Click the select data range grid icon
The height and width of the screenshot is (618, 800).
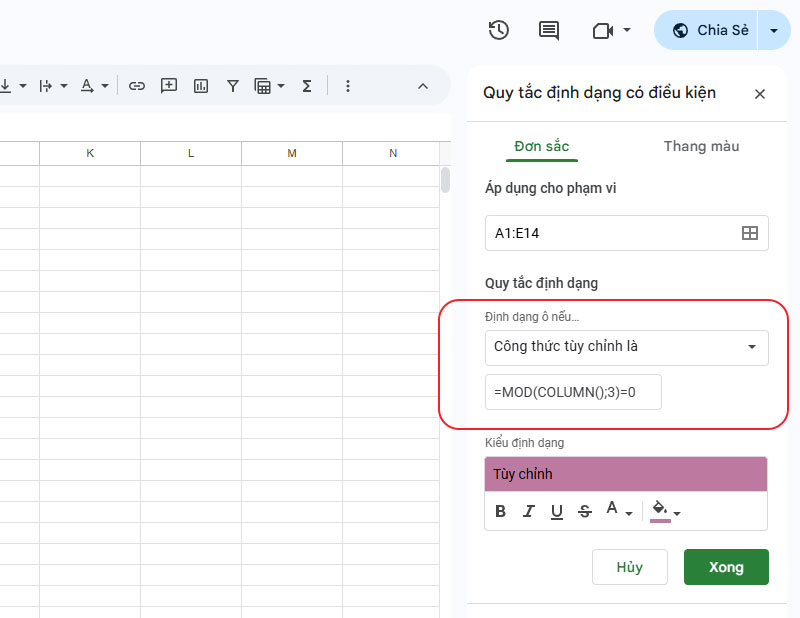tap(749, 233)
